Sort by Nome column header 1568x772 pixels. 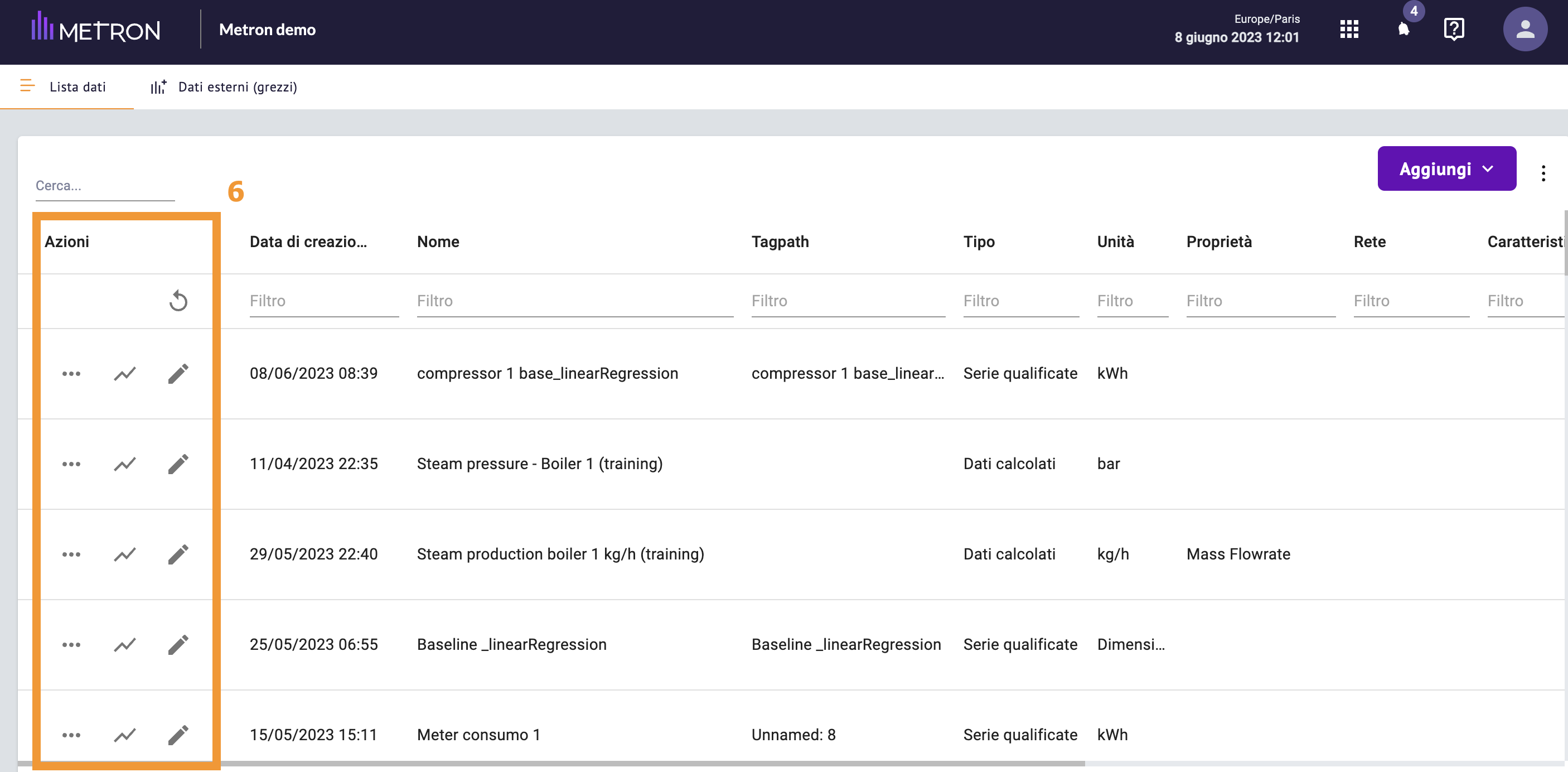pyautogui.click(x=438, y=242)
